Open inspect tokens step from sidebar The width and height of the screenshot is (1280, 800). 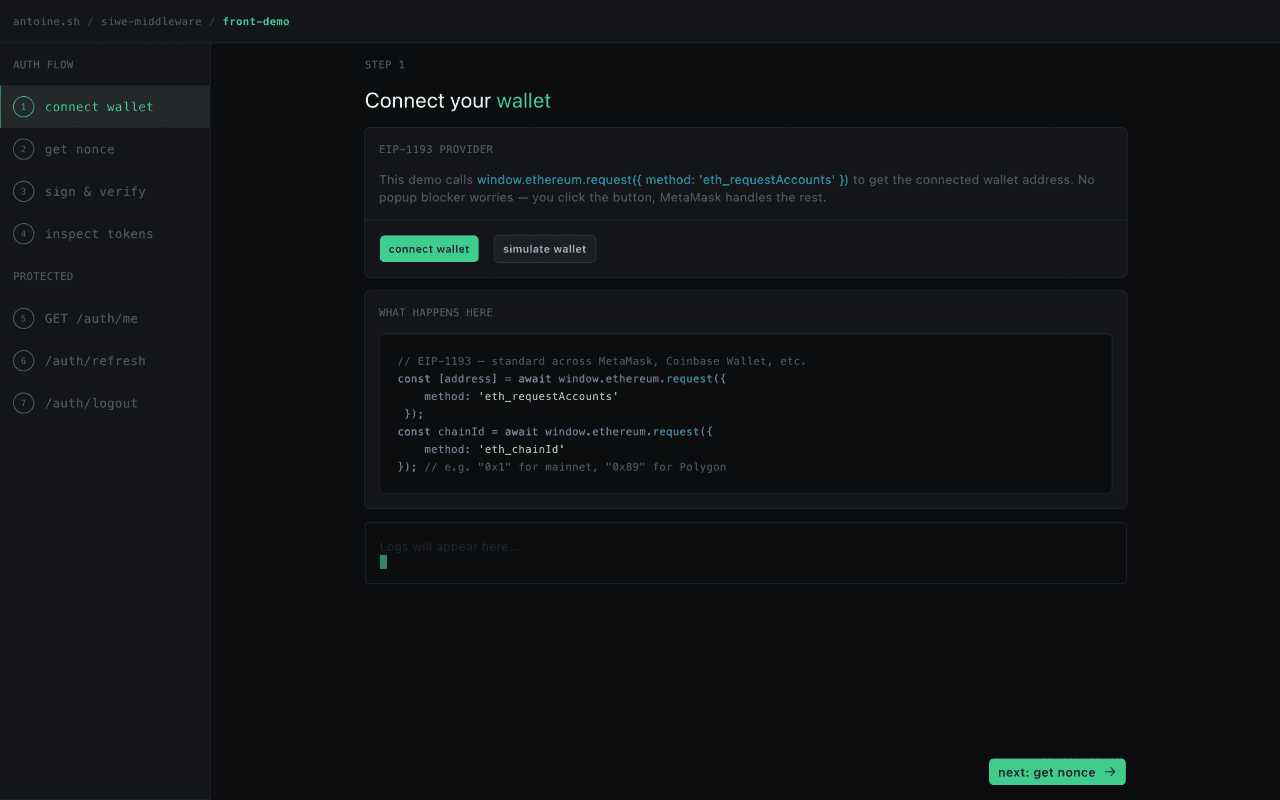click(x=99, y=233)
